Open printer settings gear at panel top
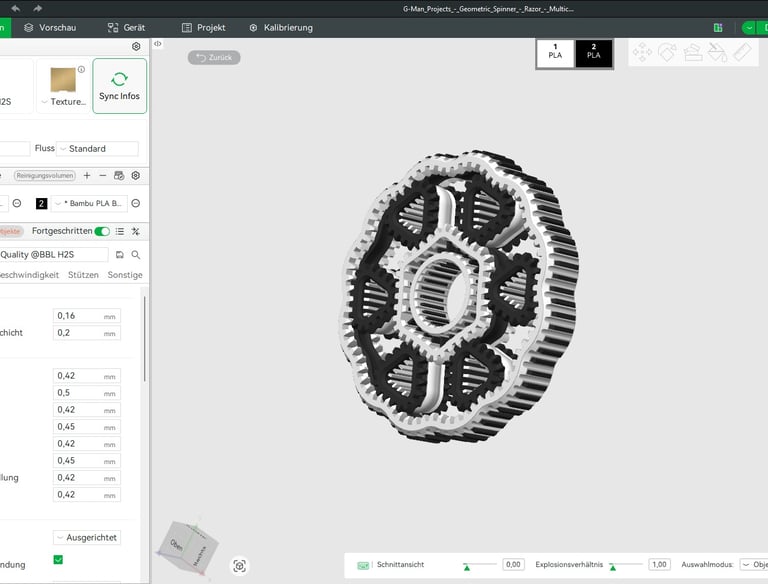Screen dimensions: 768x584 point(136,46)
